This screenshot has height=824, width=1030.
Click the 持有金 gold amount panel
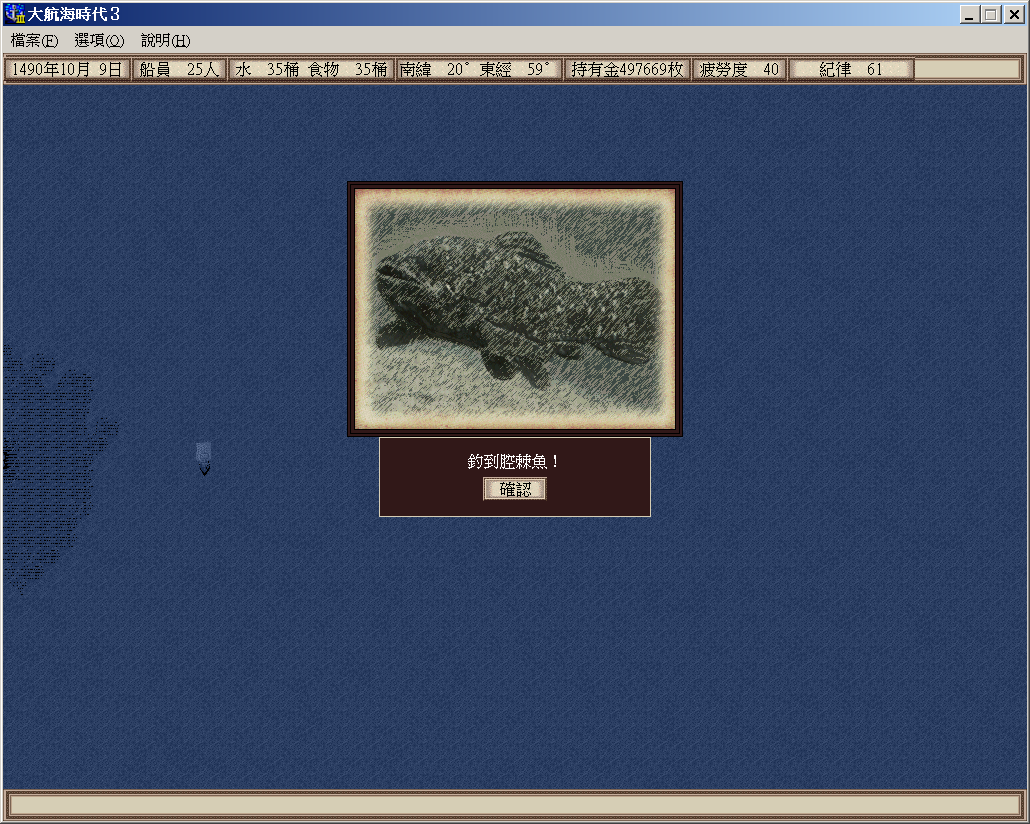point(627,70)
